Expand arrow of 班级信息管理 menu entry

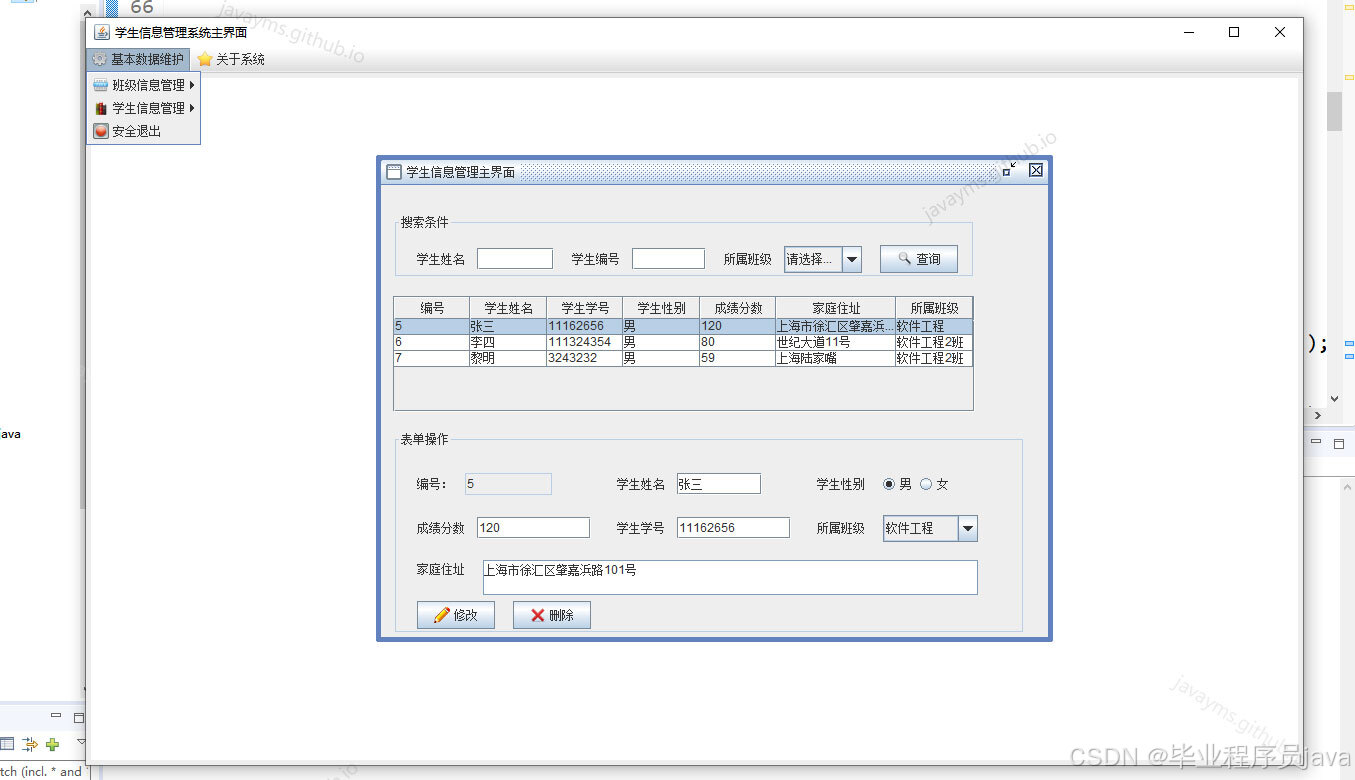tap(191, 85)
